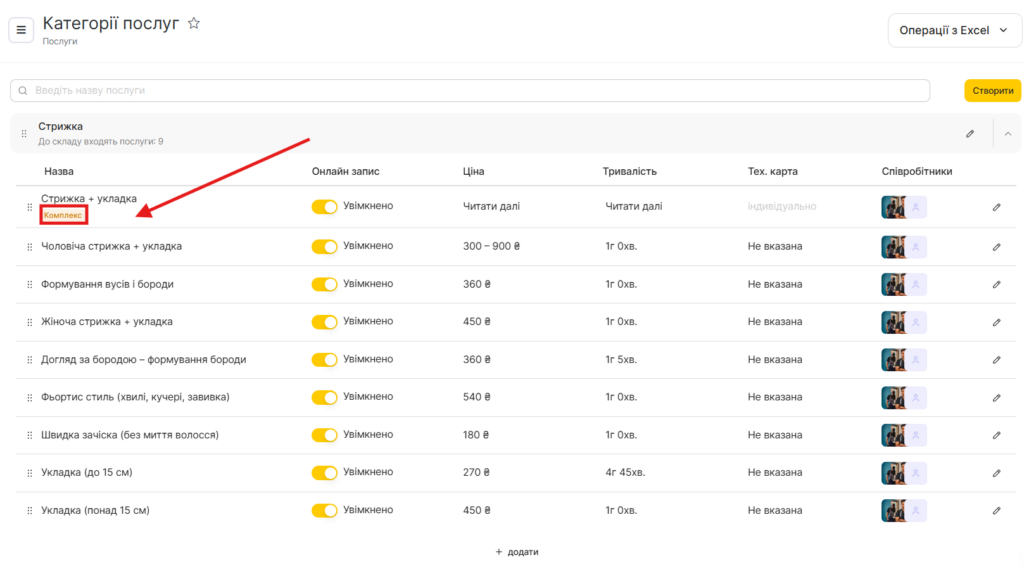
Task: Click the drag handle of Стрижка category
Action: tap(24, 134)
